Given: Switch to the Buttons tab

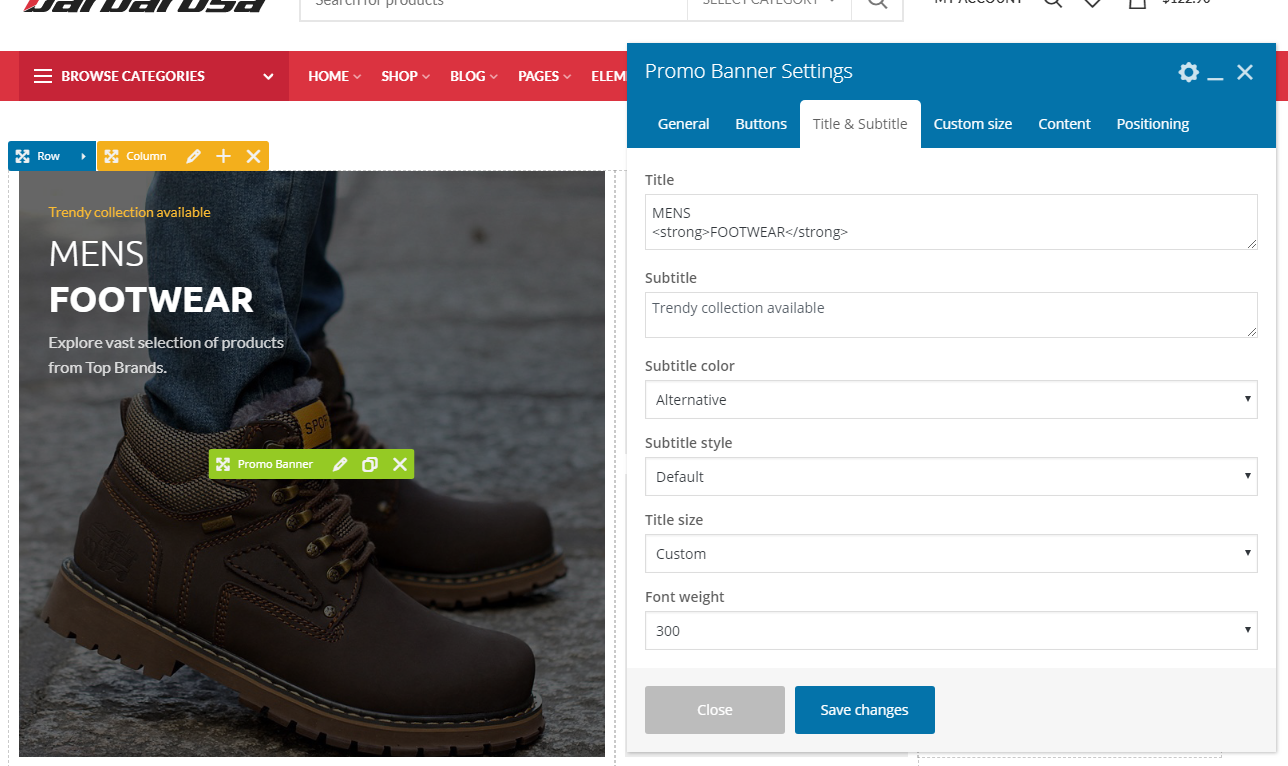Looking at the screenshot, I should click(761, 124).
